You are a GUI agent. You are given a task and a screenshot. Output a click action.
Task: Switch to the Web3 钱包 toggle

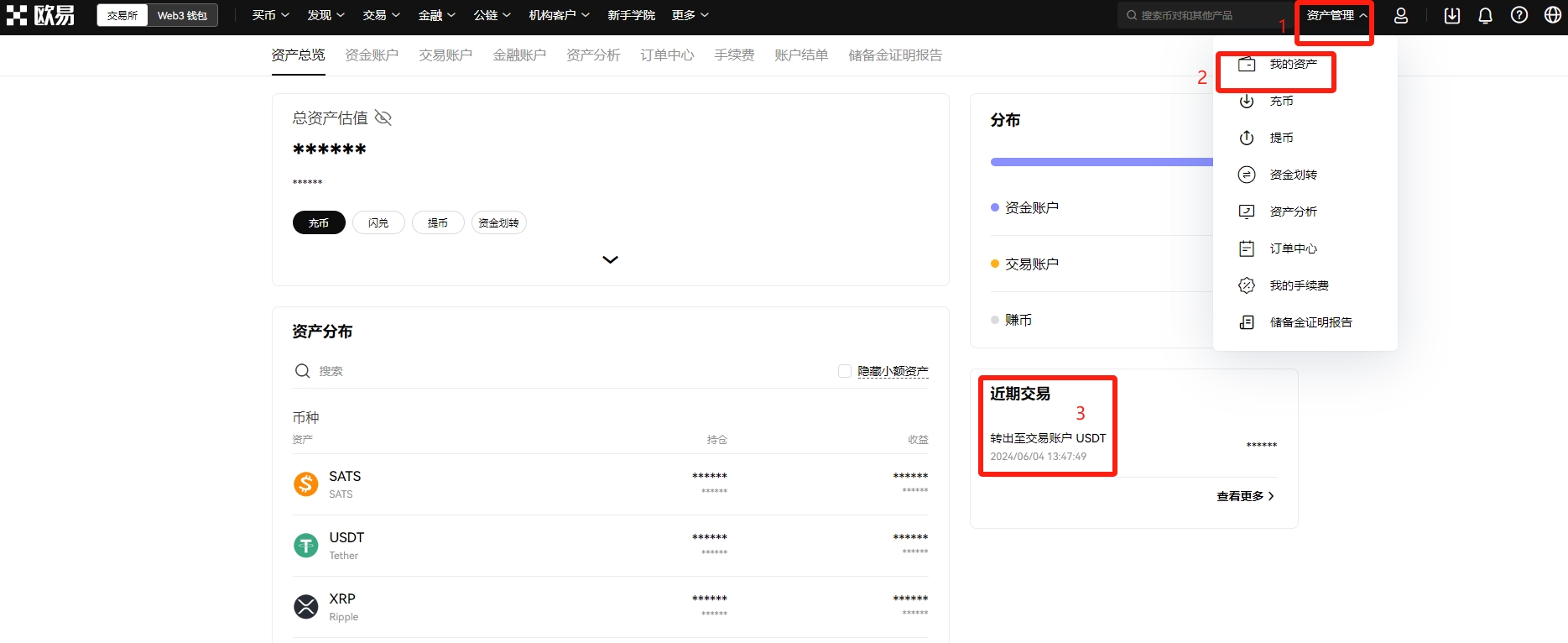pos(182,16)
